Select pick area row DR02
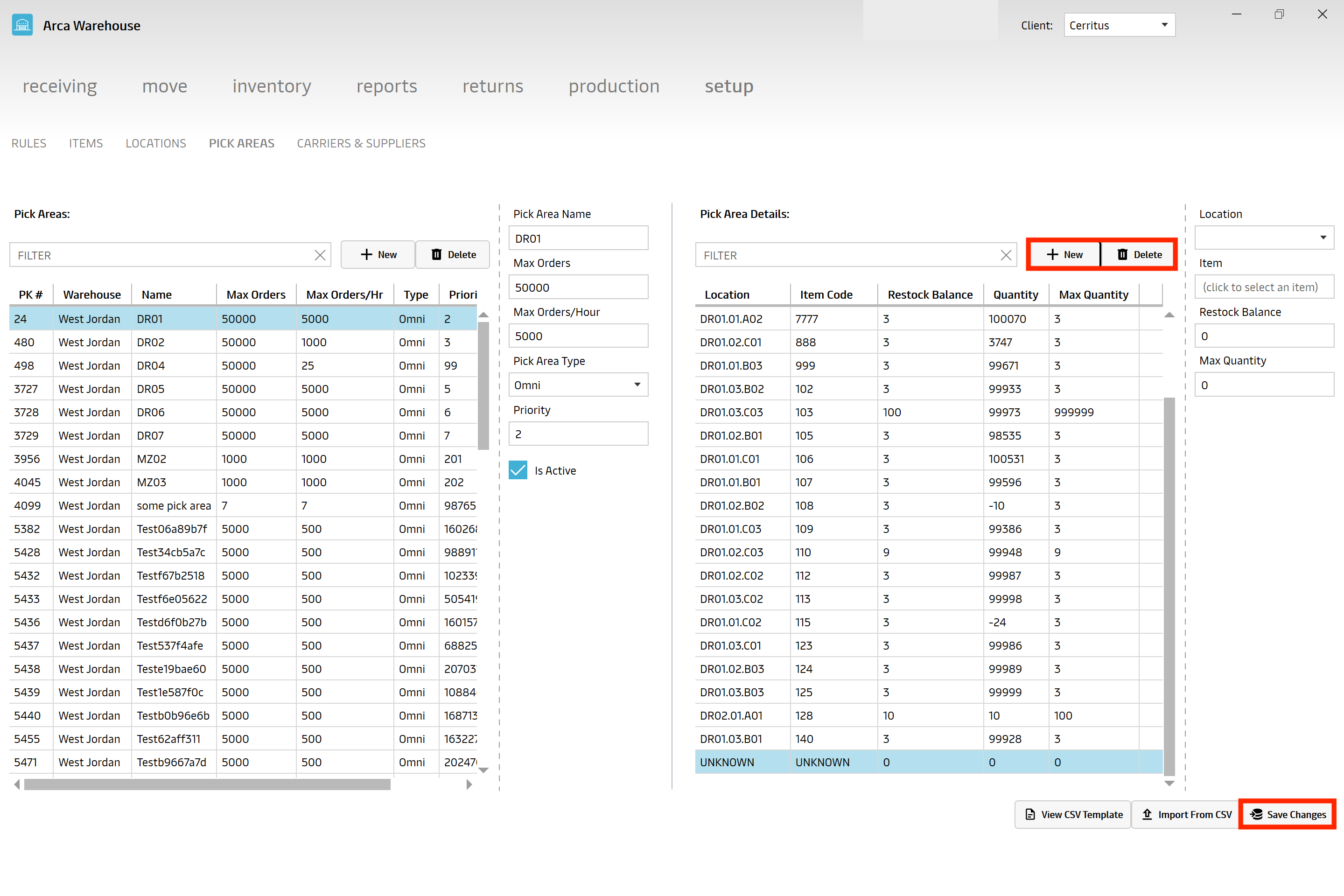 coord(243,342)
